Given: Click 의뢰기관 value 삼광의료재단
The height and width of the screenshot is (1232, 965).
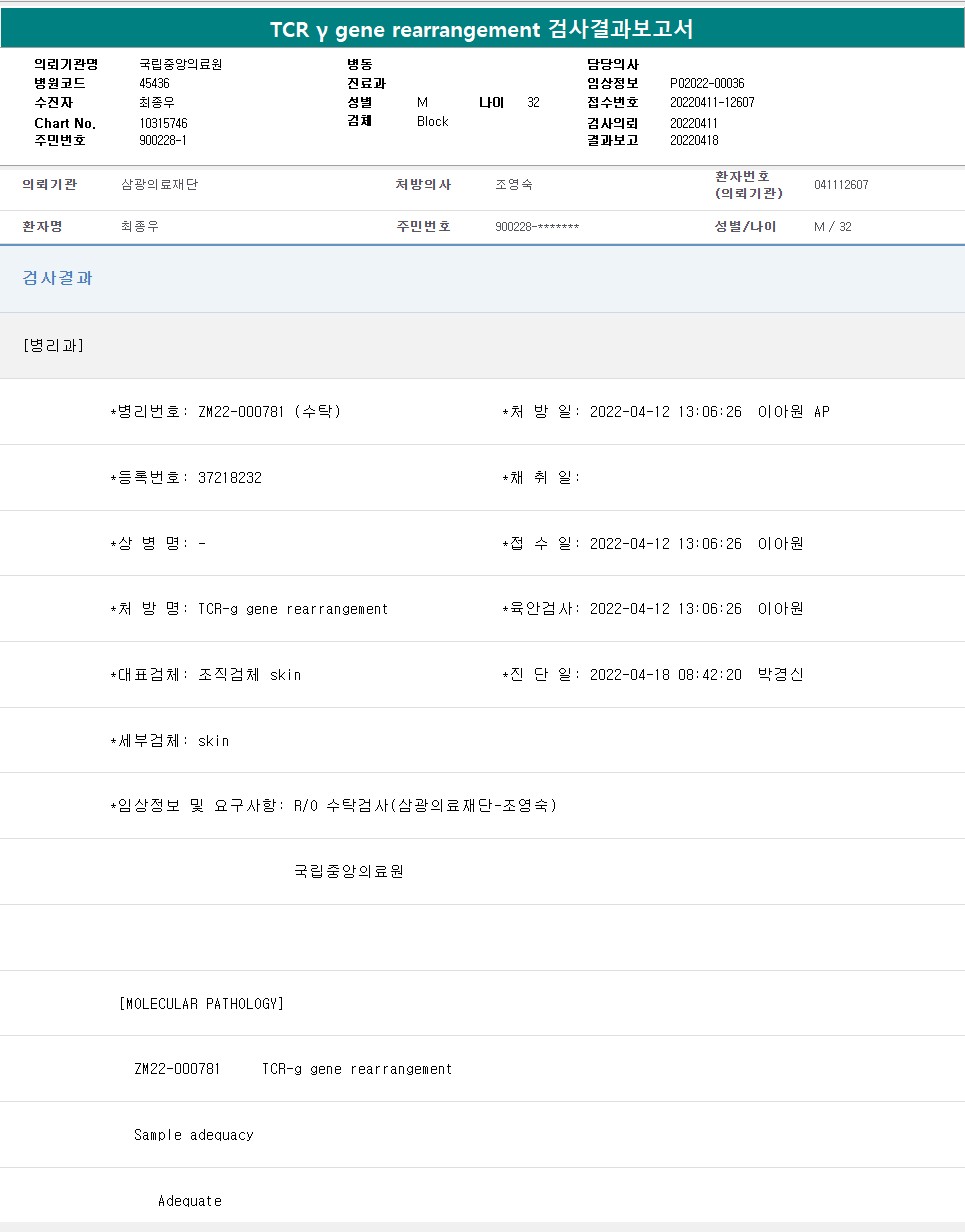Looking at the screenshot, I should pyautogui.click(x=160, y=185).
